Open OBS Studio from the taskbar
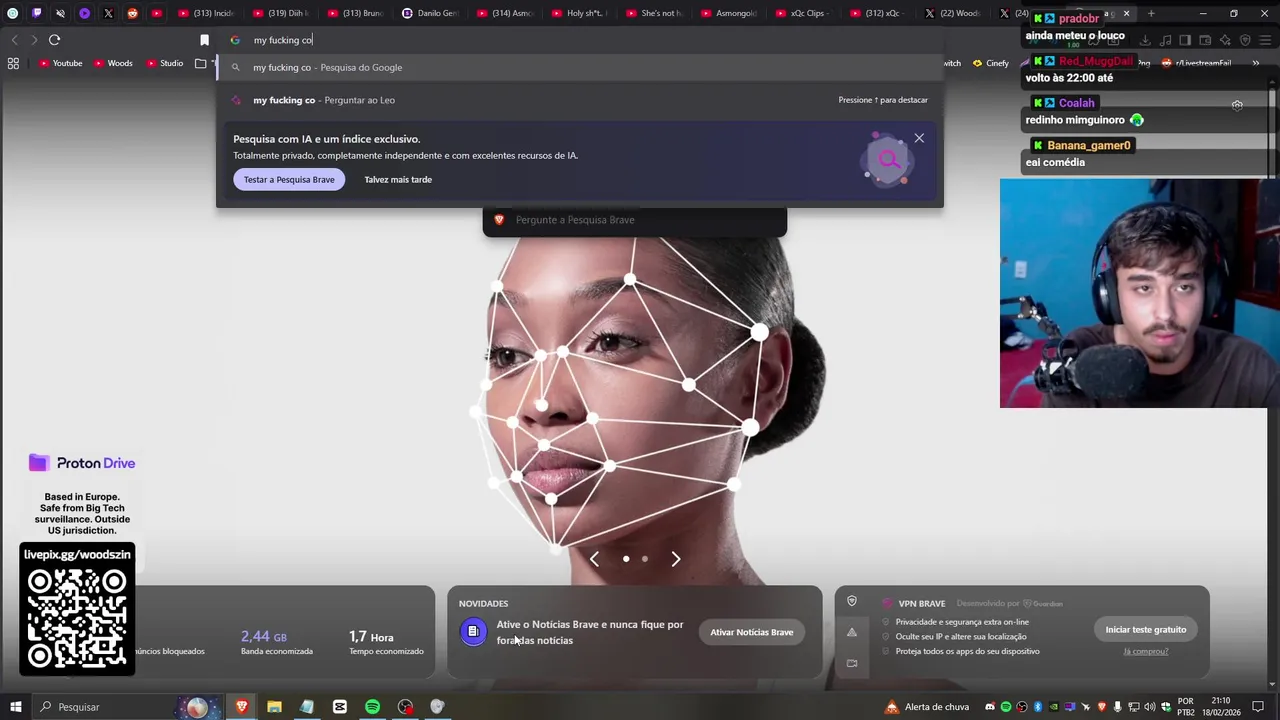Viewport: 1280px width, 720px height. point(405,707)
